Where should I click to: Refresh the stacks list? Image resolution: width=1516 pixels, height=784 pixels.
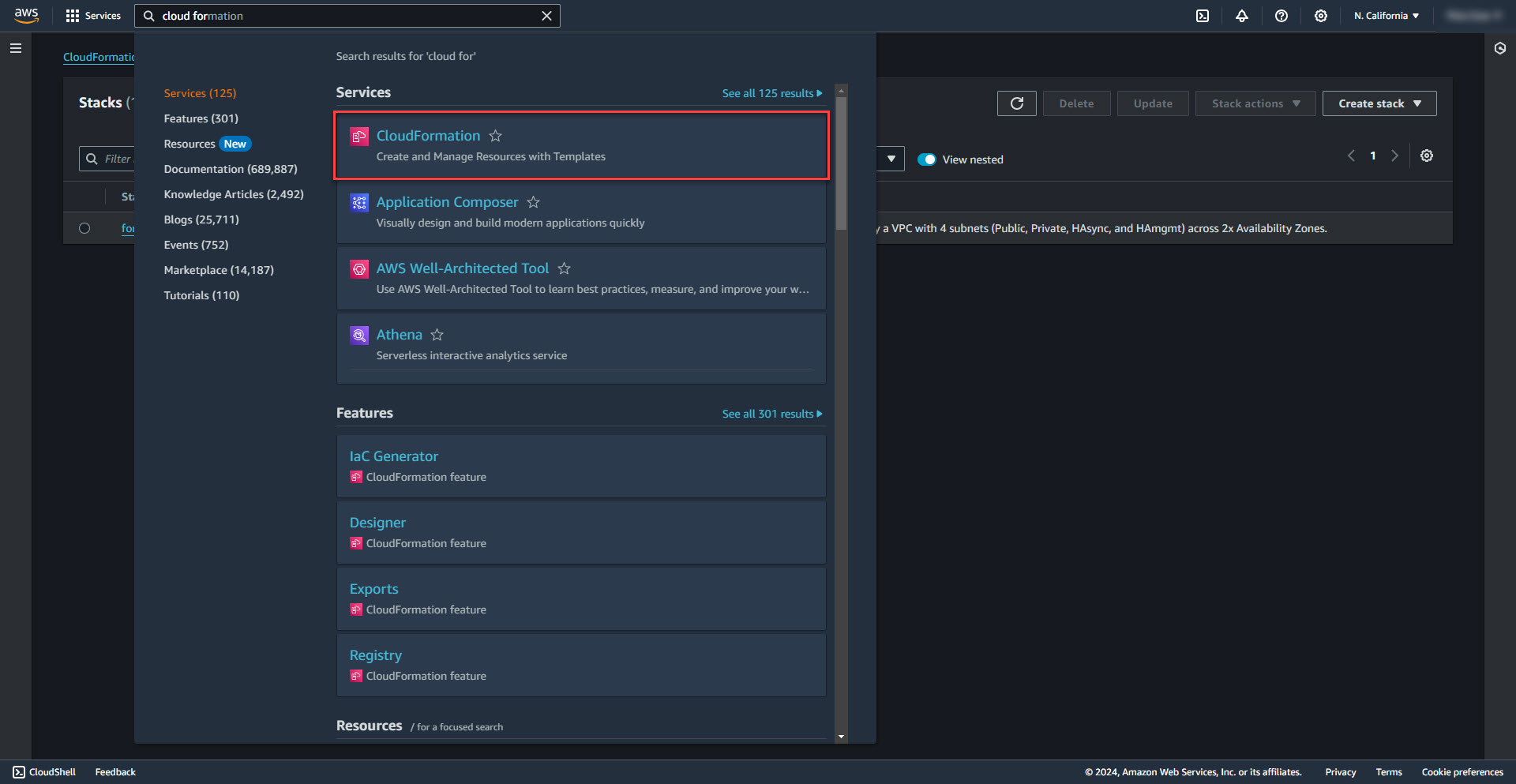(1017, 103)
